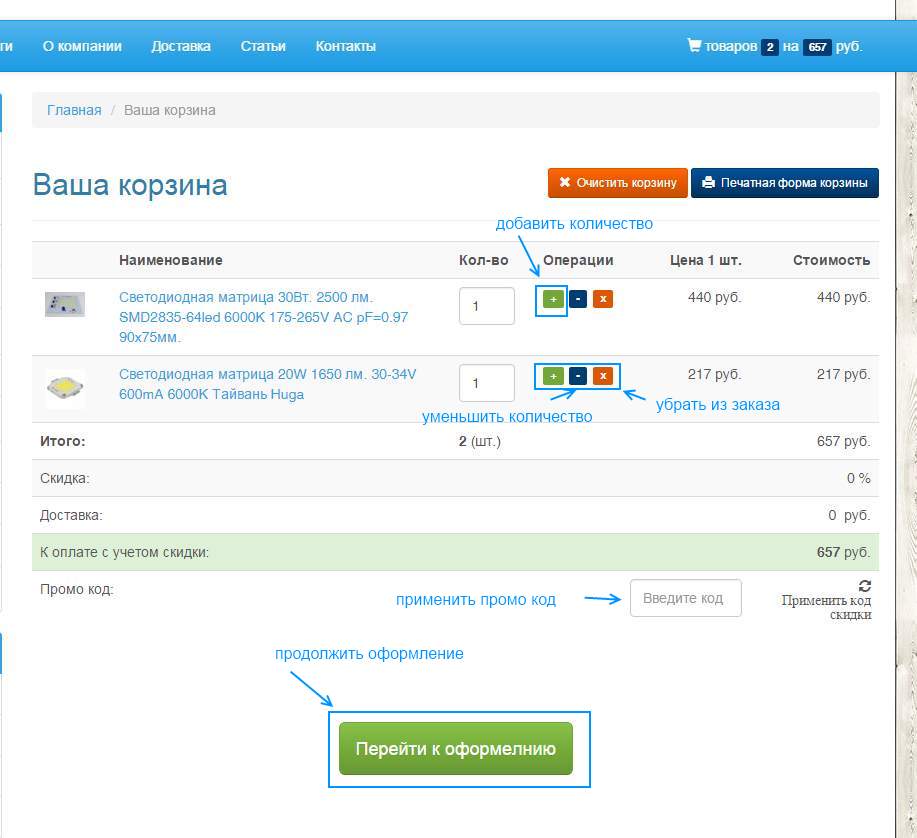This screenshot has height=838, width=917.
Task: Remove the 30Вт LED matrix from cart
Action: (603, 299)
